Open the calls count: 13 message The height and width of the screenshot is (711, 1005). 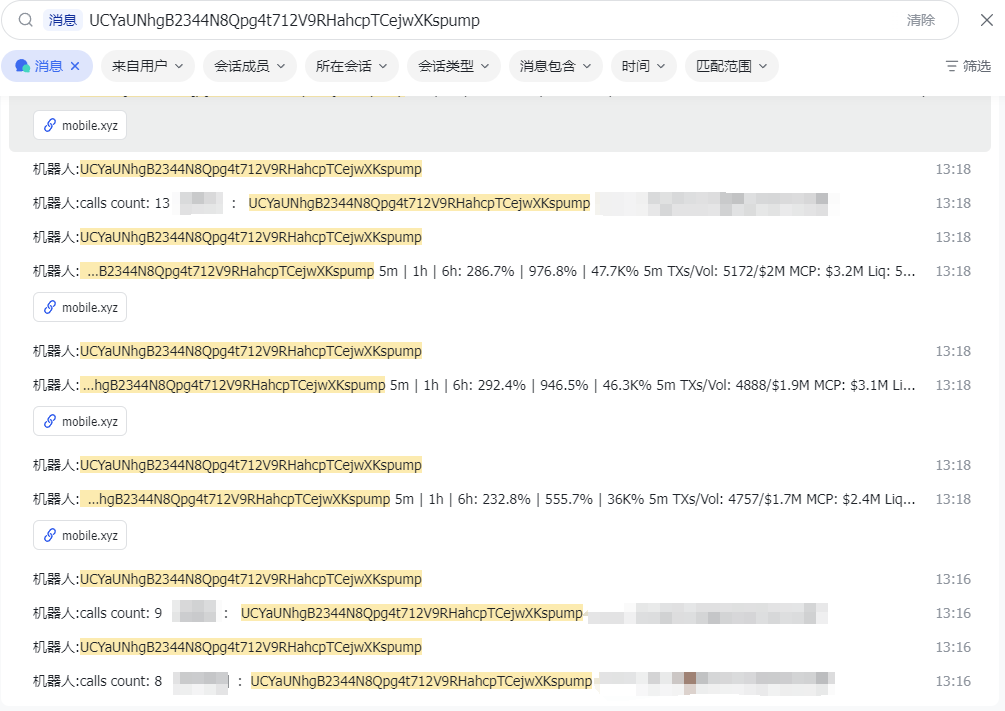(x=502, y=203)
